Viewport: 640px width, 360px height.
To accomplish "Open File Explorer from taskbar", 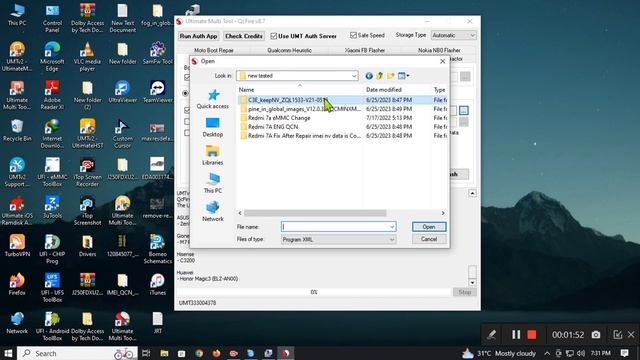I will click(164, 353).
